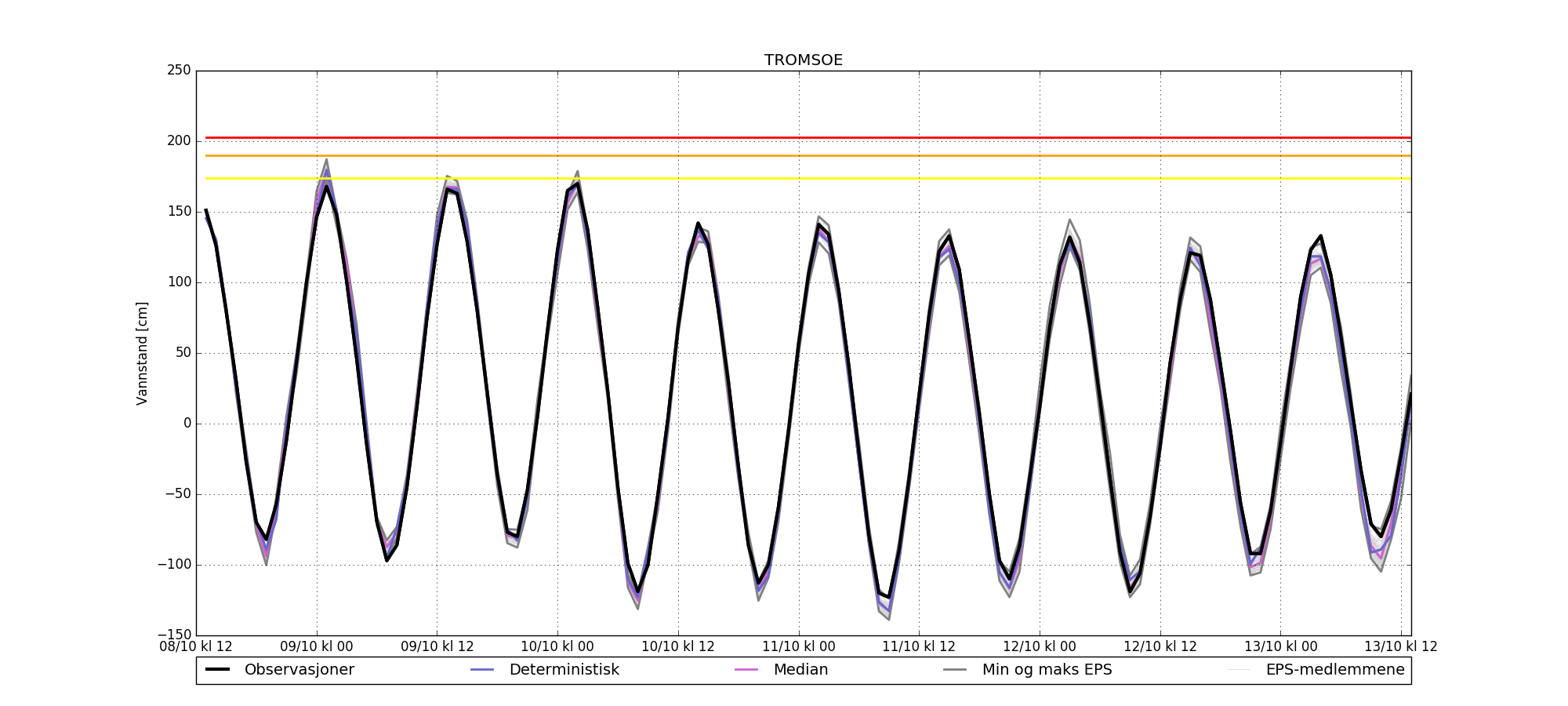Image resolution: width=1568 pixels, height=706 pixels.
Task: Click the 10/10 kl 12 x-axis tick label
Action: (678, 647)
